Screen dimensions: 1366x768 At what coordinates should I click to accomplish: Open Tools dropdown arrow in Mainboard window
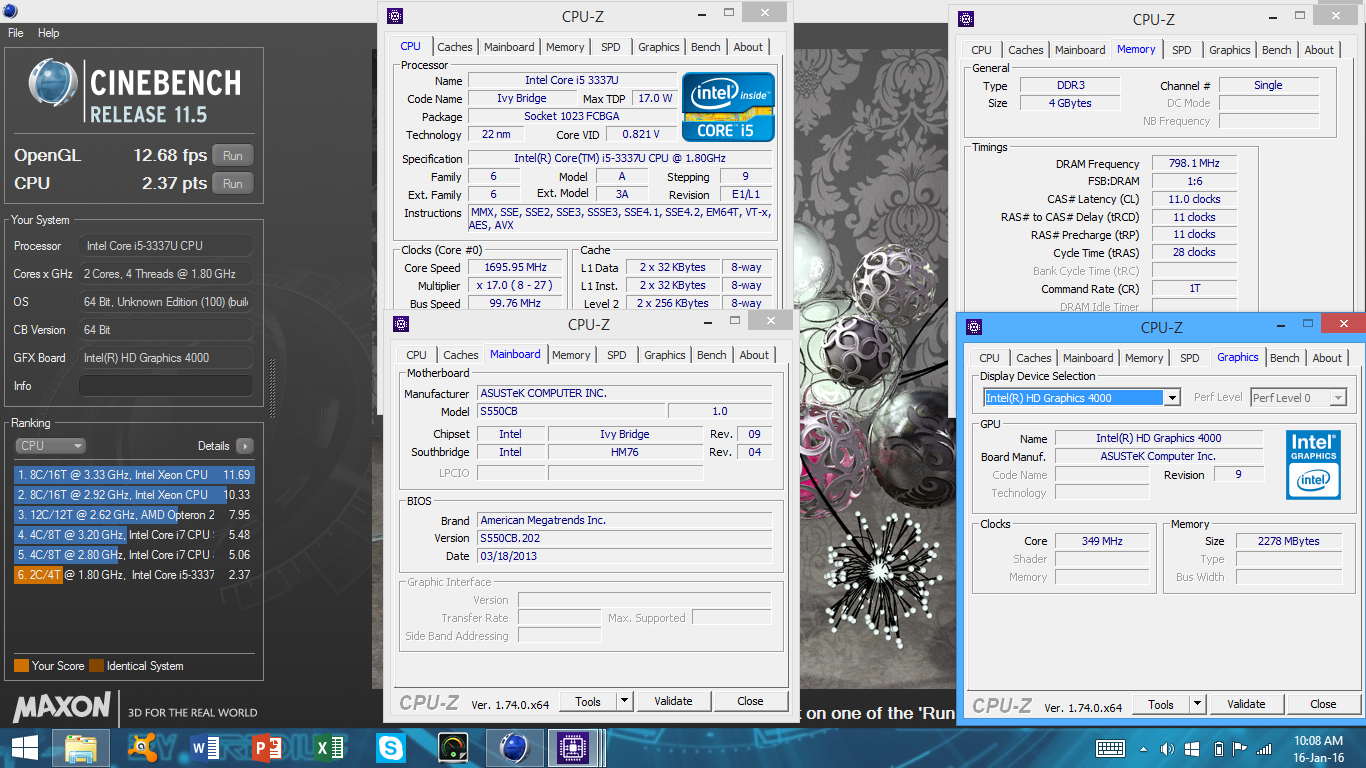[624, 701]
